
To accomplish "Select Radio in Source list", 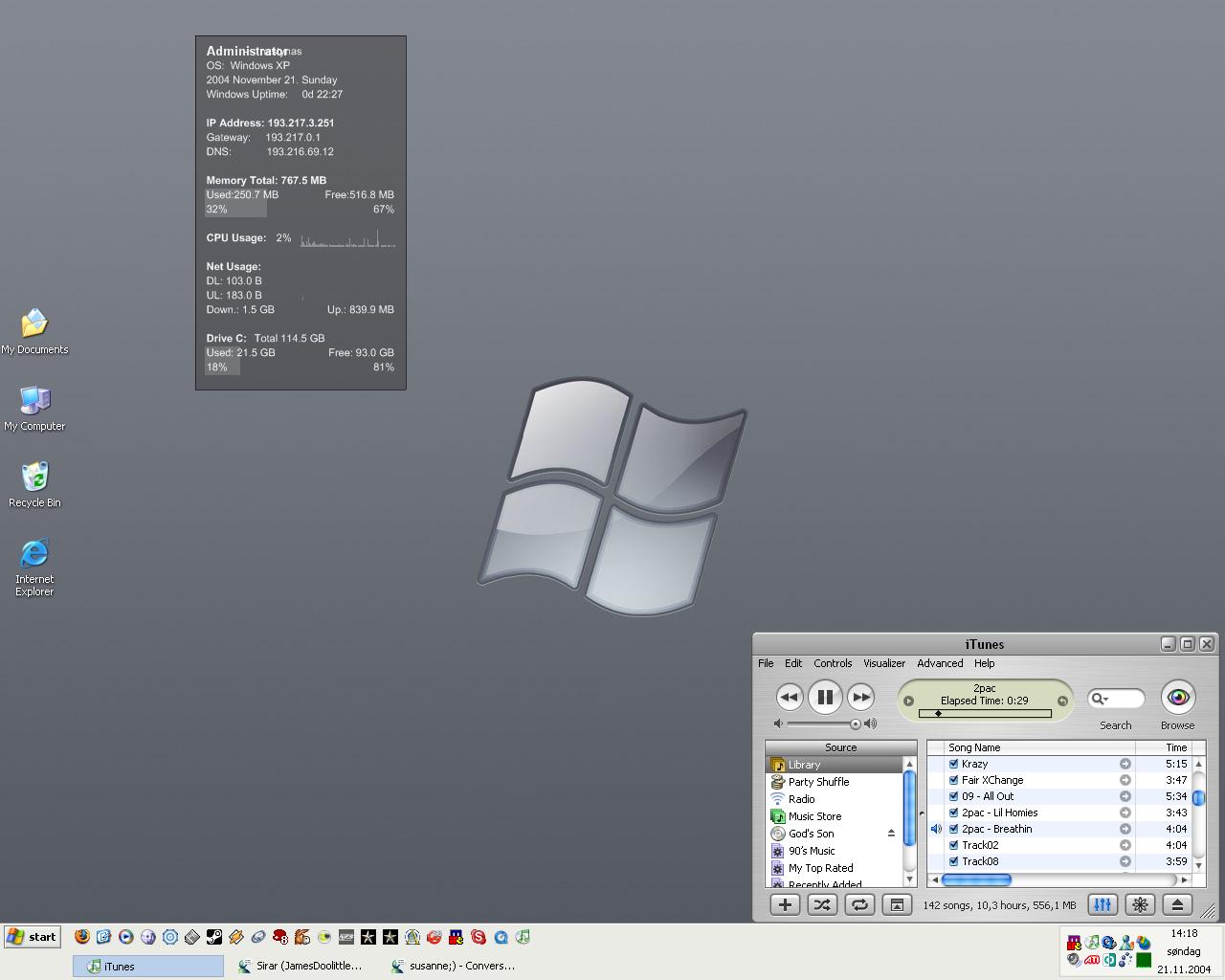I will click(x=835, y=799).
